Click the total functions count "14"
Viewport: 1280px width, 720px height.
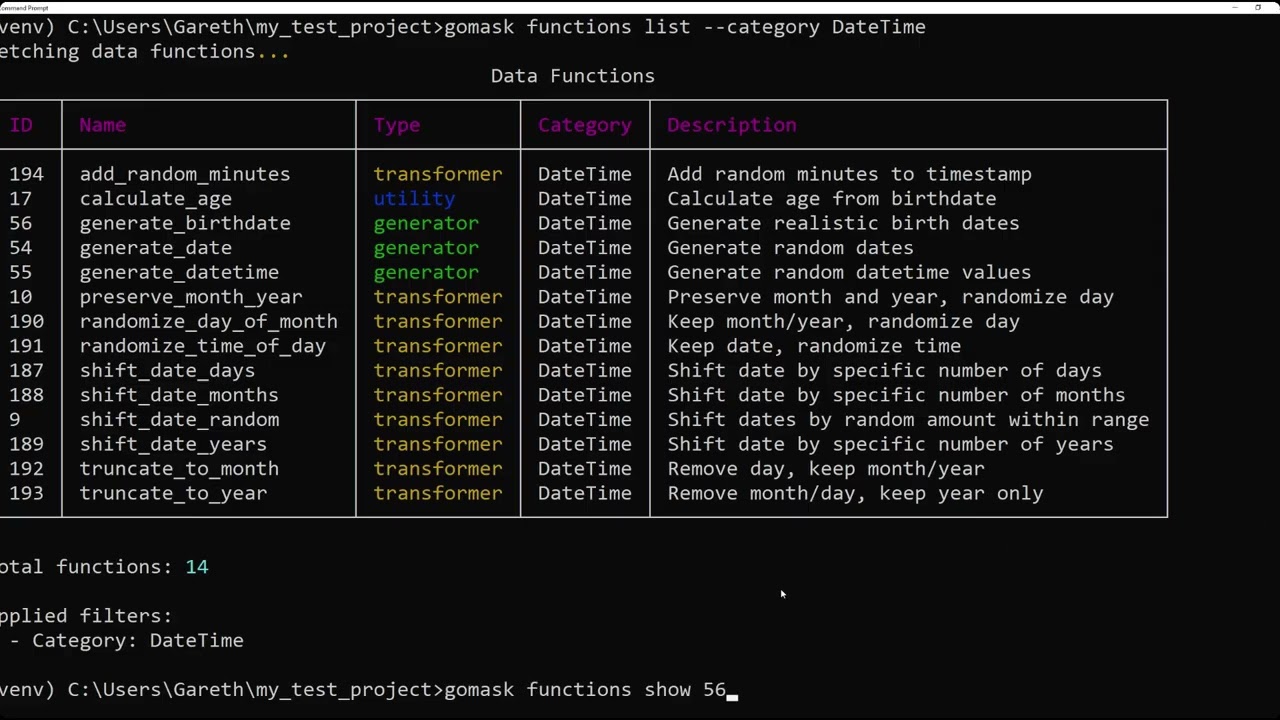[x=196, y=567]
